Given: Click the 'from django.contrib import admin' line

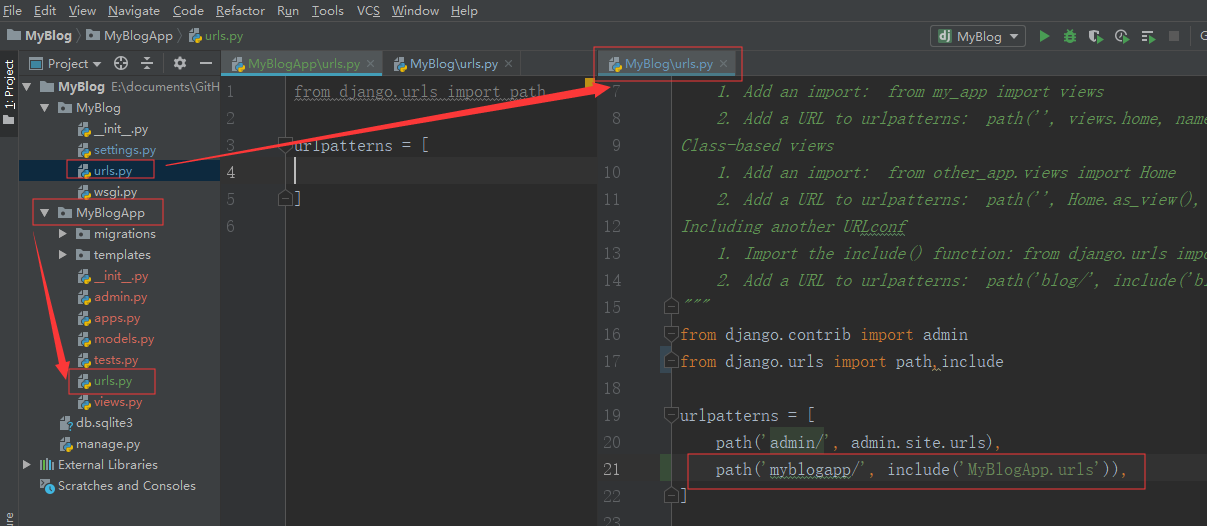Looking at the screenshot, I should (x=824, y=334).
